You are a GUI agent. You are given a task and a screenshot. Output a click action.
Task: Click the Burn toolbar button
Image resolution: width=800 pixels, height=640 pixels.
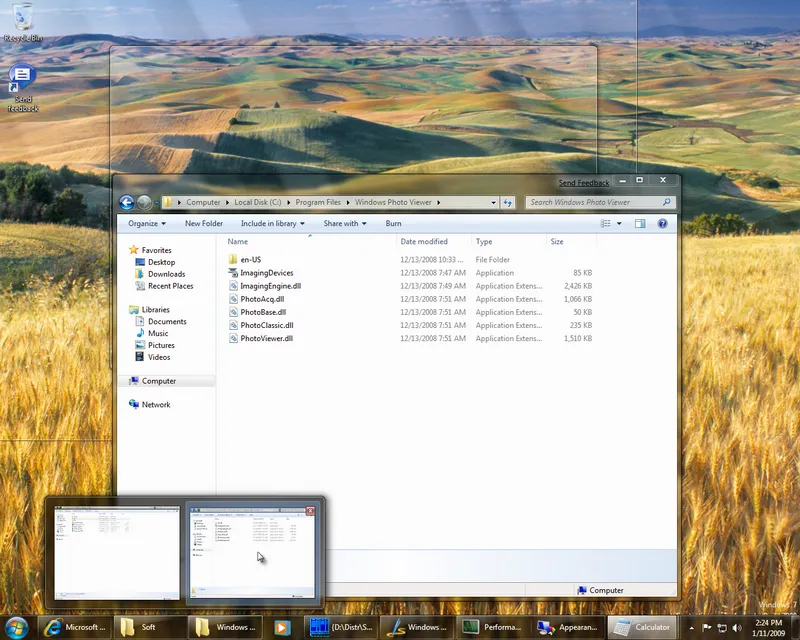pos(393,224)
